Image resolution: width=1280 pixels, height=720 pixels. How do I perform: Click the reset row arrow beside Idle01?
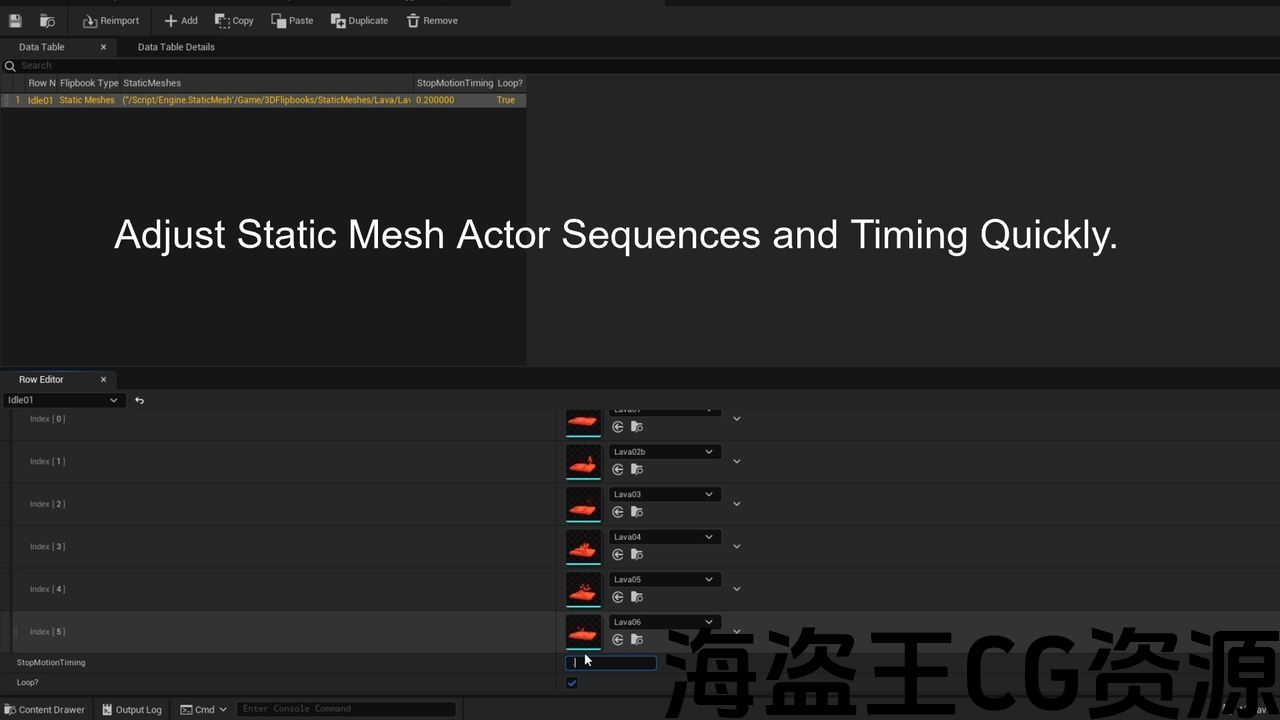pyautogui.click(x=140, y=400)
